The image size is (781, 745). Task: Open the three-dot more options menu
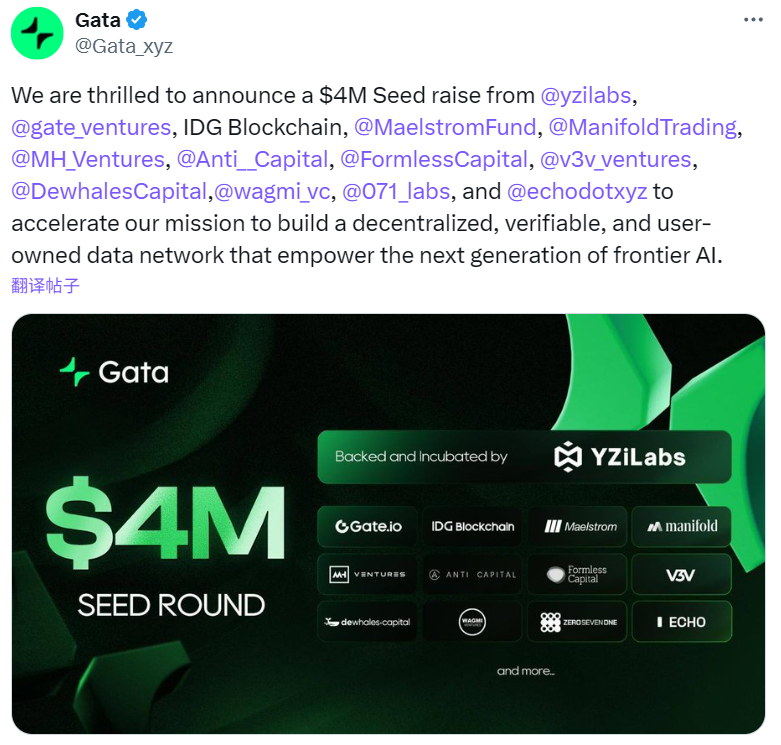click(750, 21)
